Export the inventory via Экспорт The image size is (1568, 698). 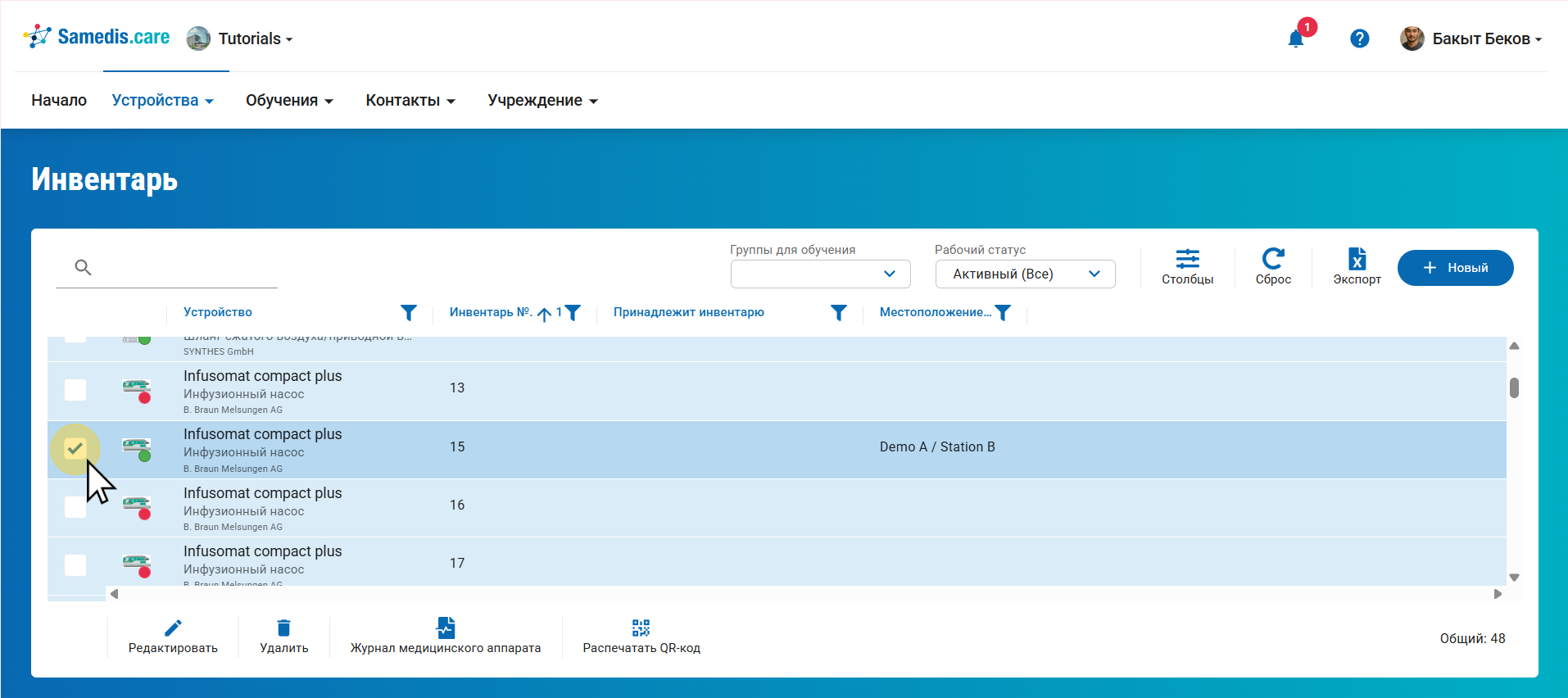coord(1357,267)
